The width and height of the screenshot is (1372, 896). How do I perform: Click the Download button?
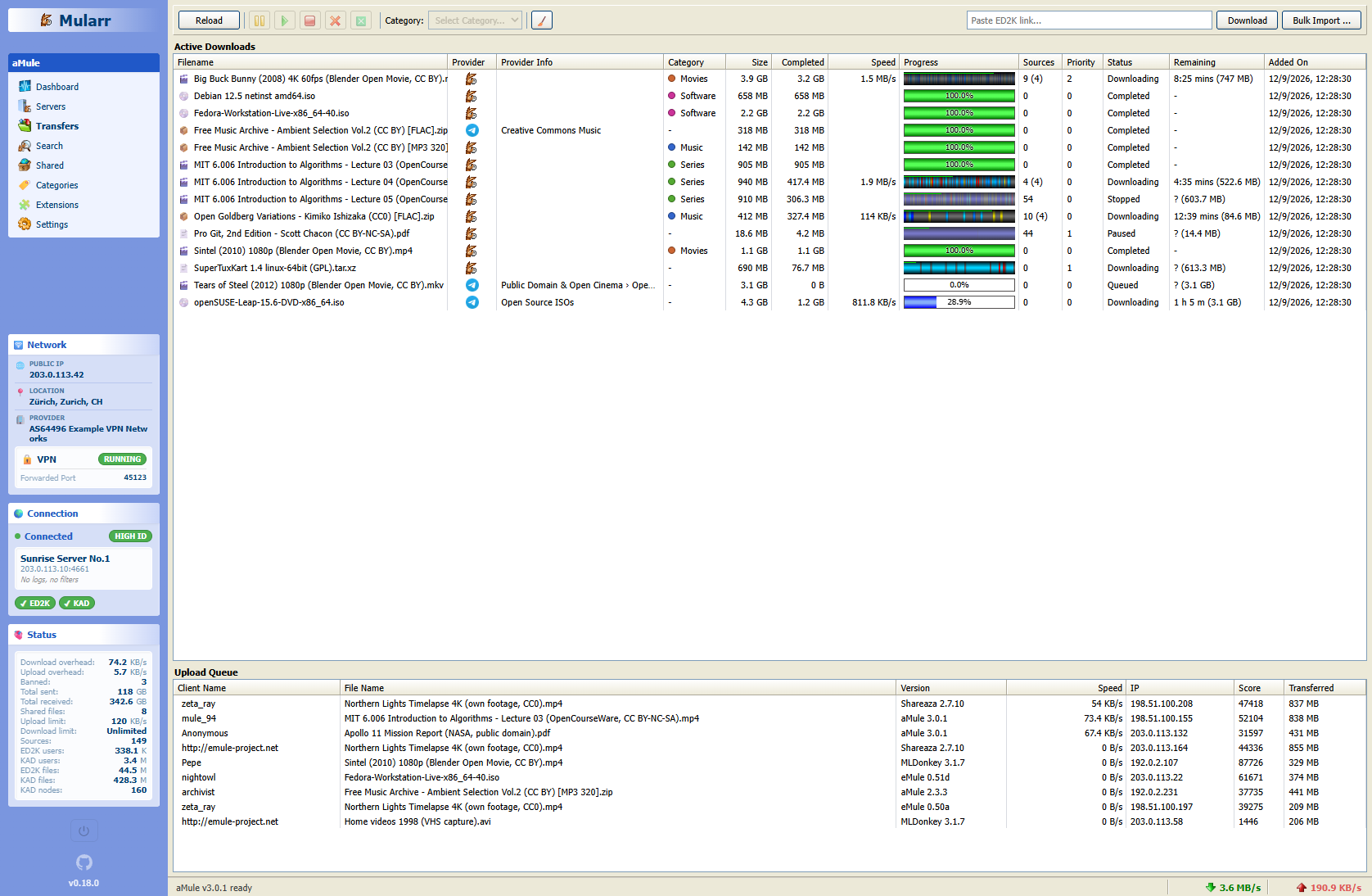tap(1247, 20)
